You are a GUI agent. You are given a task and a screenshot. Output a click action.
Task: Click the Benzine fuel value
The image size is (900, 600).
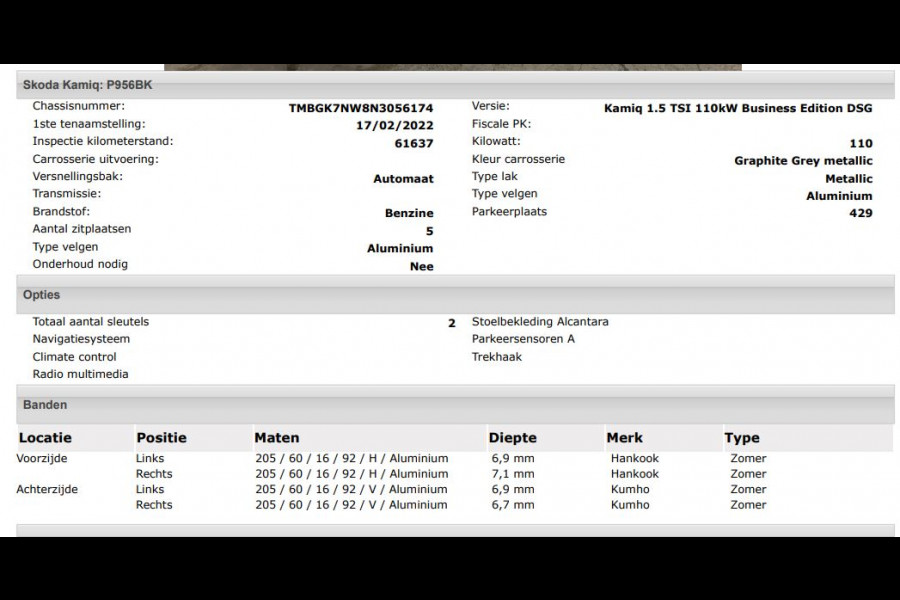pyautogui.click(x=409, y=213)
